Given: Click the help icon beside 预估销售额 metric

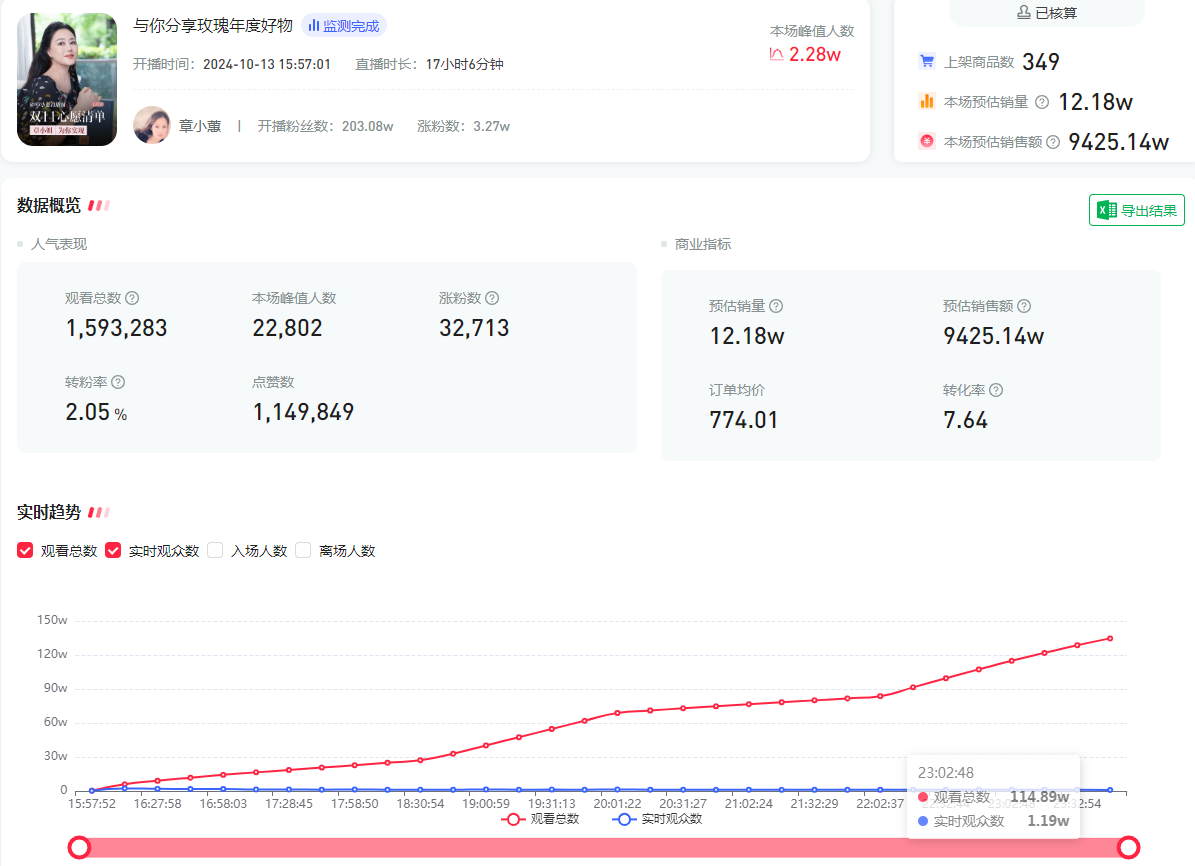Looking at the screenshot, I should [x=1024, y=306].
